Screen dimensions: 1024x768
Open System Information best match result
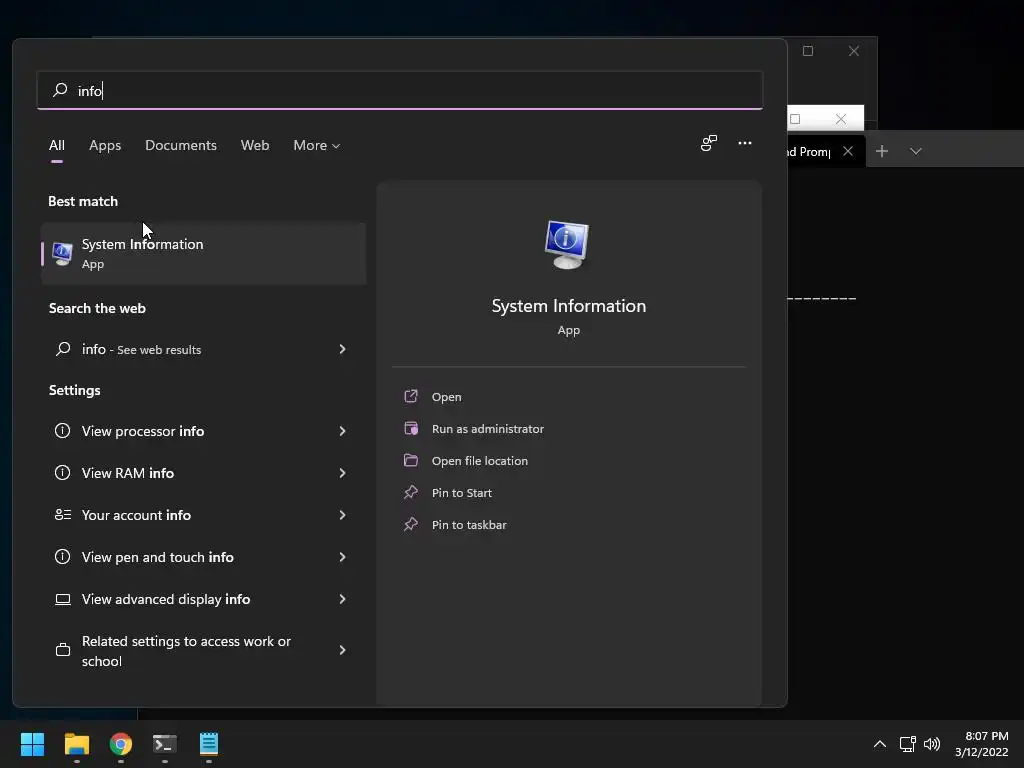[203, 253]
